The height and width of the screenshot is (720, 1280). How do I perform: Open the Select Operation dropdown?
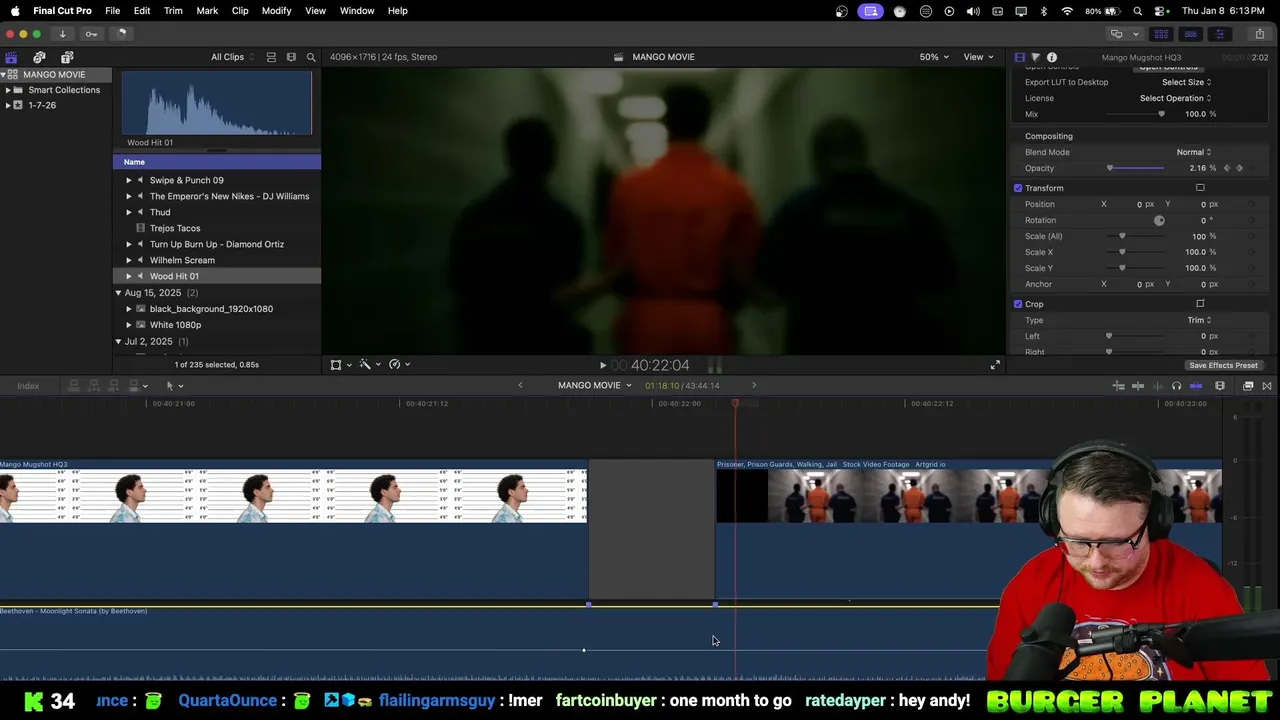tap(1175, 98)
